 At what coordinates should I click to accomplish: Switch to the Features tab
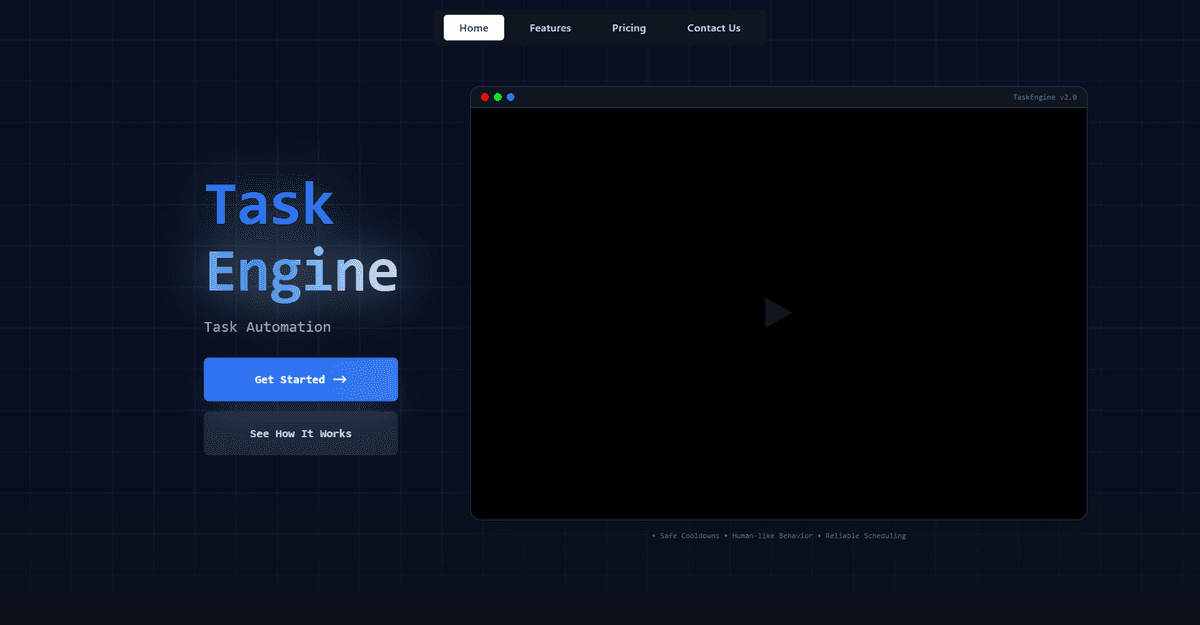550,27
